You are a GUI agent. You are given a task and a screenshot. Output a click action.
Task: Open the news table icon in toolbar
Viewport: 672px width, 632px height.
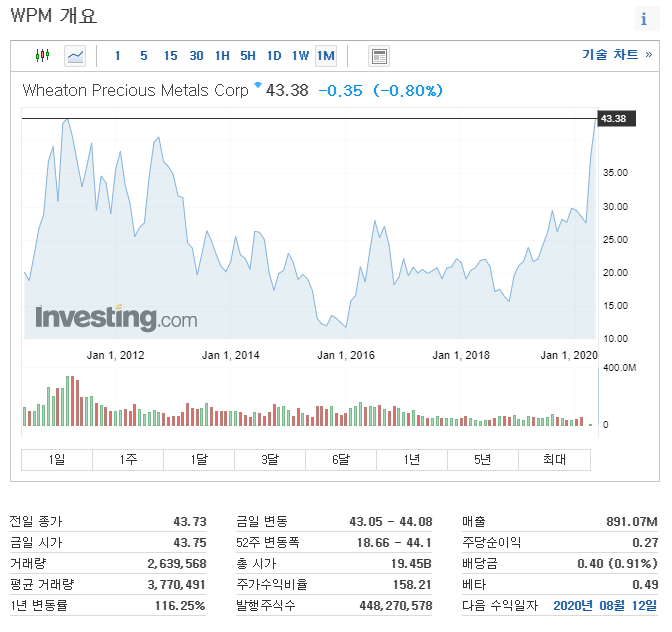coord(379,56)
